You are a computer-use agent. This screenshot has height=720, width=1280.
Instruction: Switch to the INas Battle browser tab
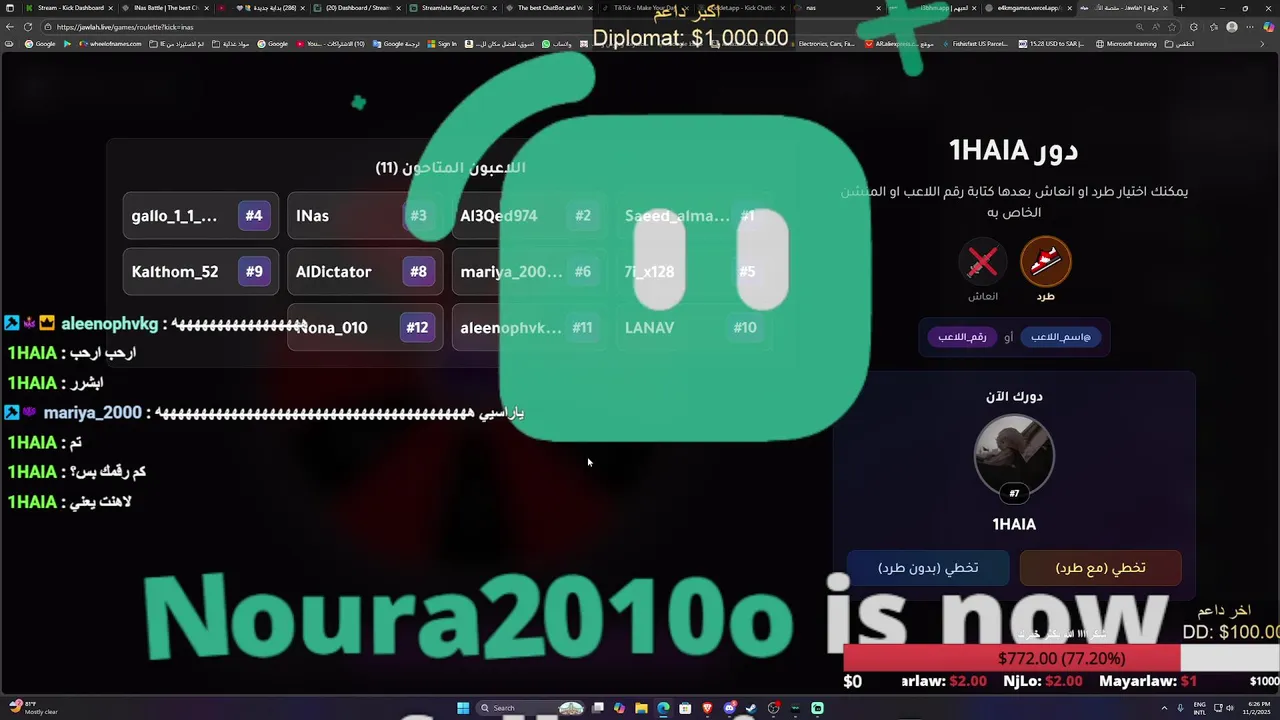pos(165,8)
